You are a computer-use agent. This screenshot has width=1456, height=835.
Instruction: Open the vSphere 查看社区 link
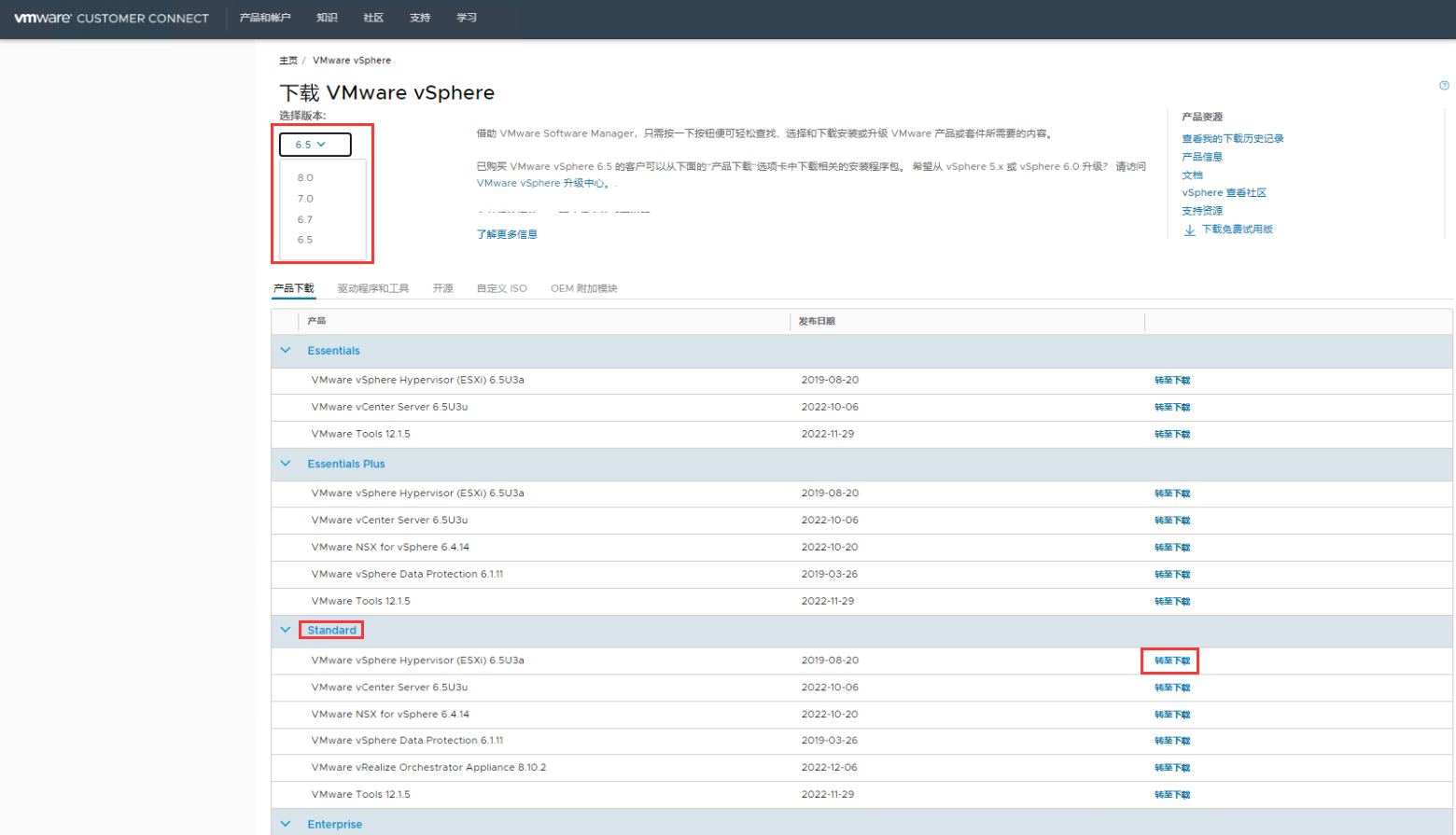coord(1224,192)
